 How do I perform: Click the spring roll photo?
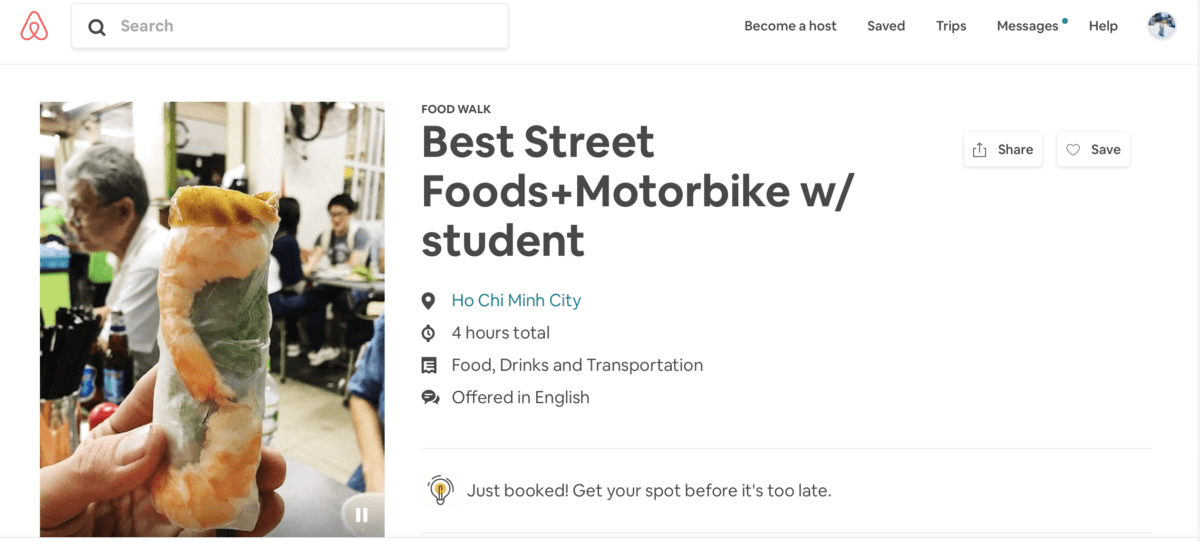(x=212, y=320)
